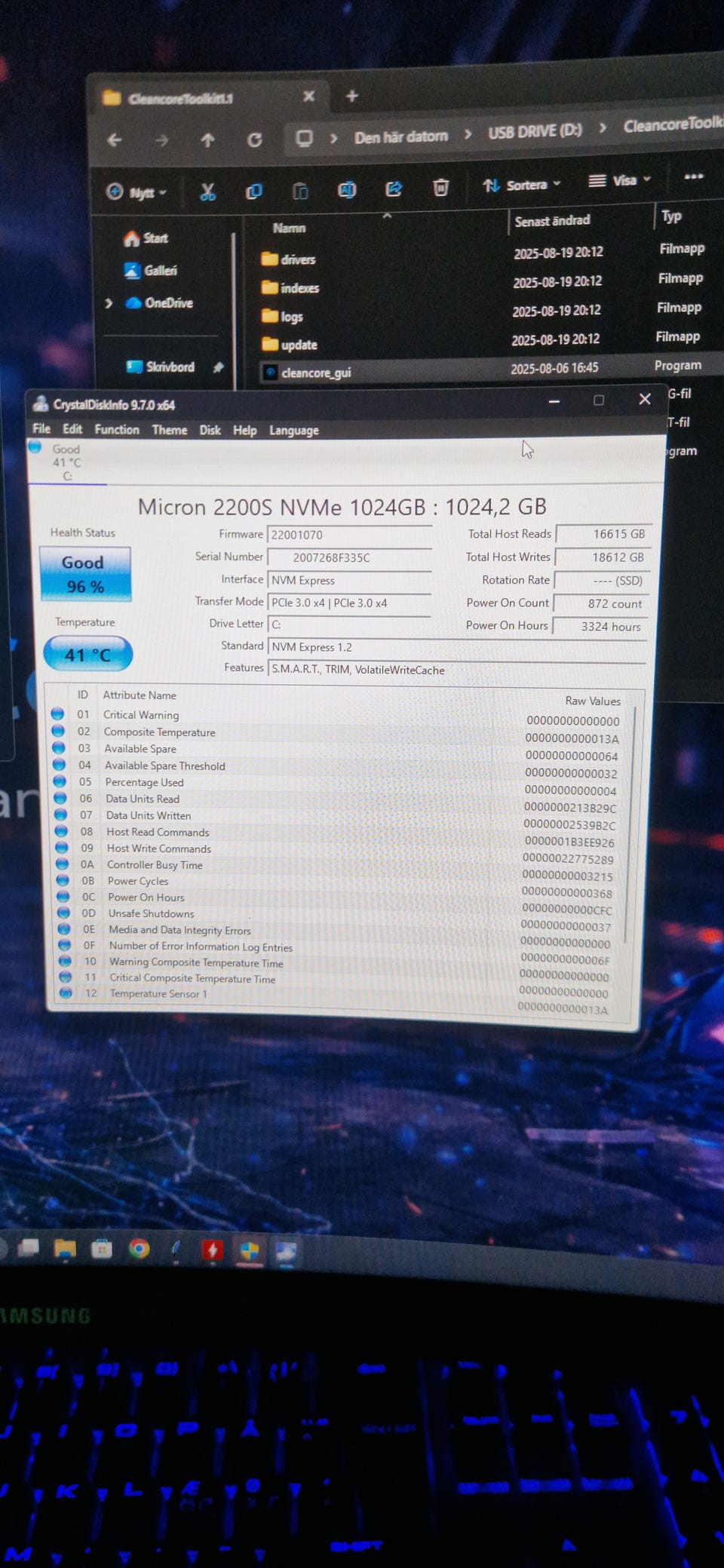Click the Cut scissors icon

(207, 192)
